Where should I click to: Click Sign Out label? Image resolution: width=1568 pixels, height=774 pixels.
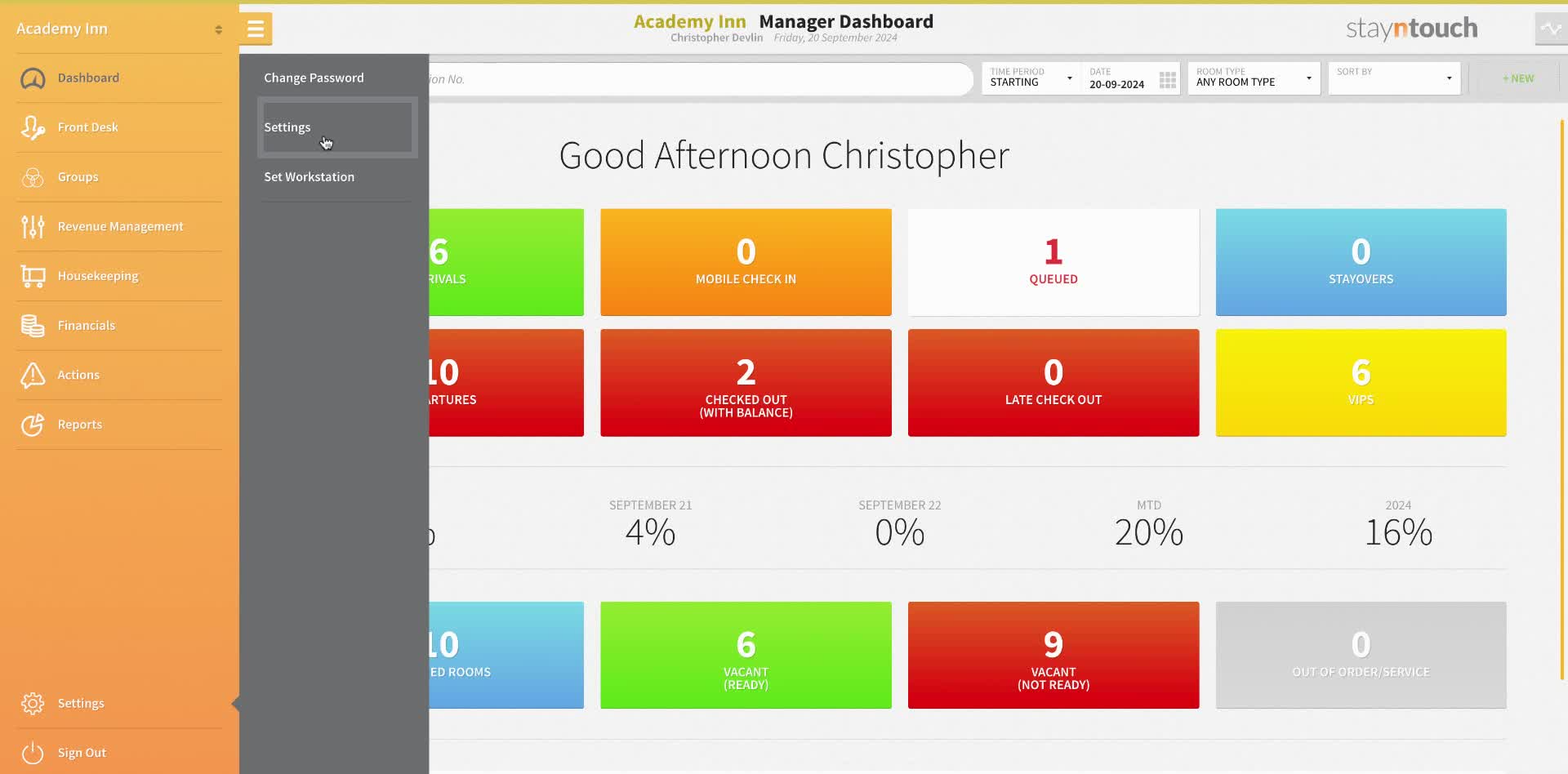[82, 753]
